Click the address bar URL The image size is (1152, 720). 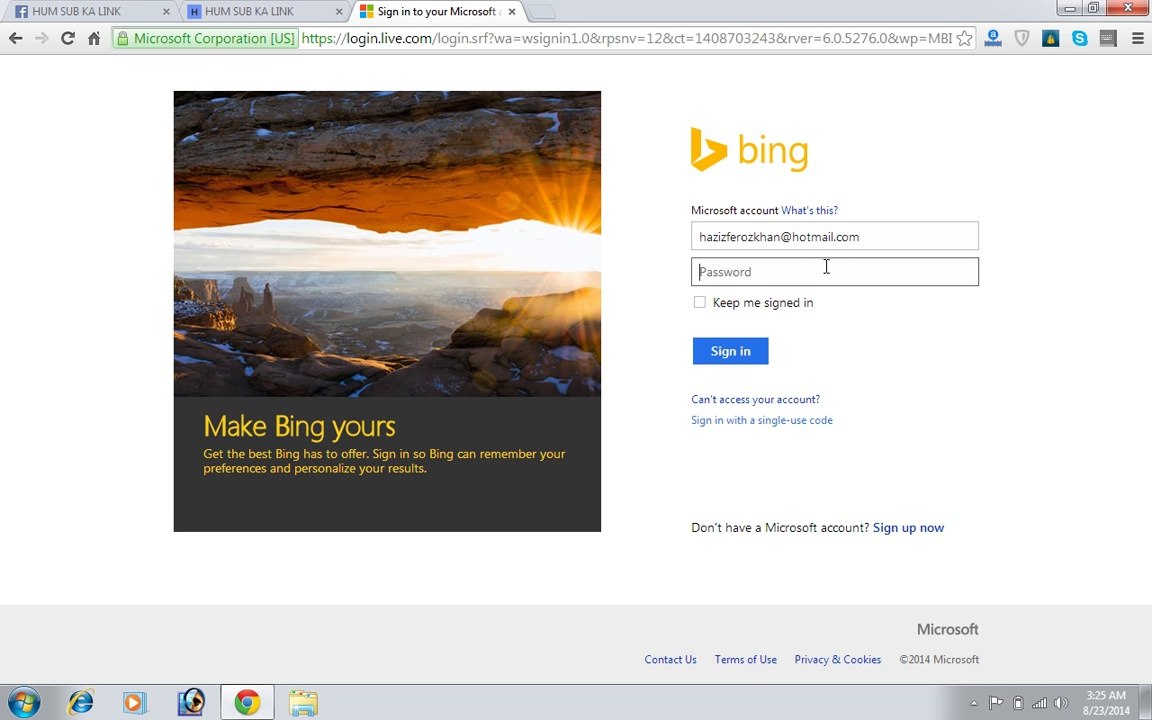[x=627, y=38]
